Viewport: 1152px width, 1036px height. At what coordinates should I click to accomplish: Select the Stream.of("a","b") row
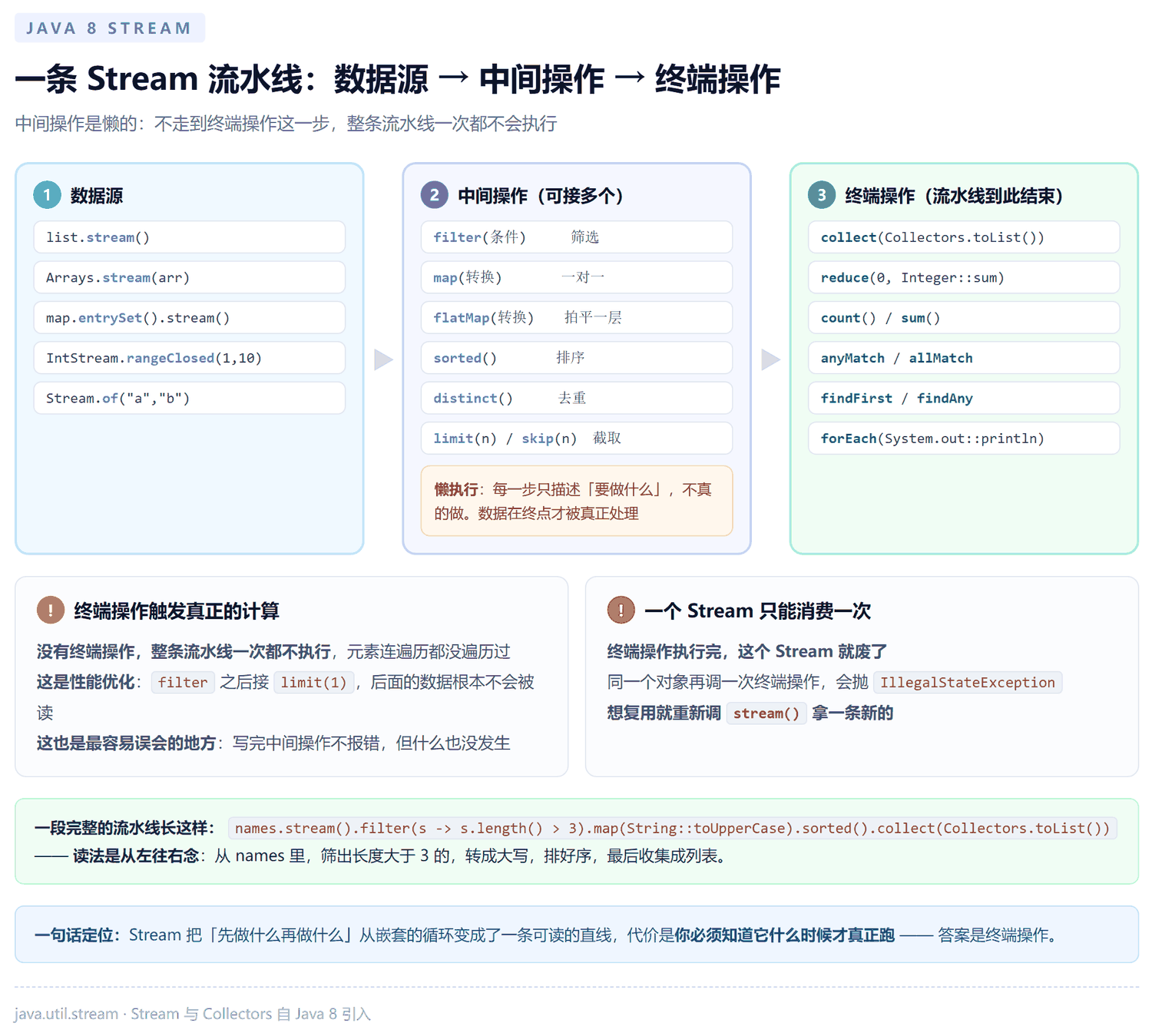190,398
